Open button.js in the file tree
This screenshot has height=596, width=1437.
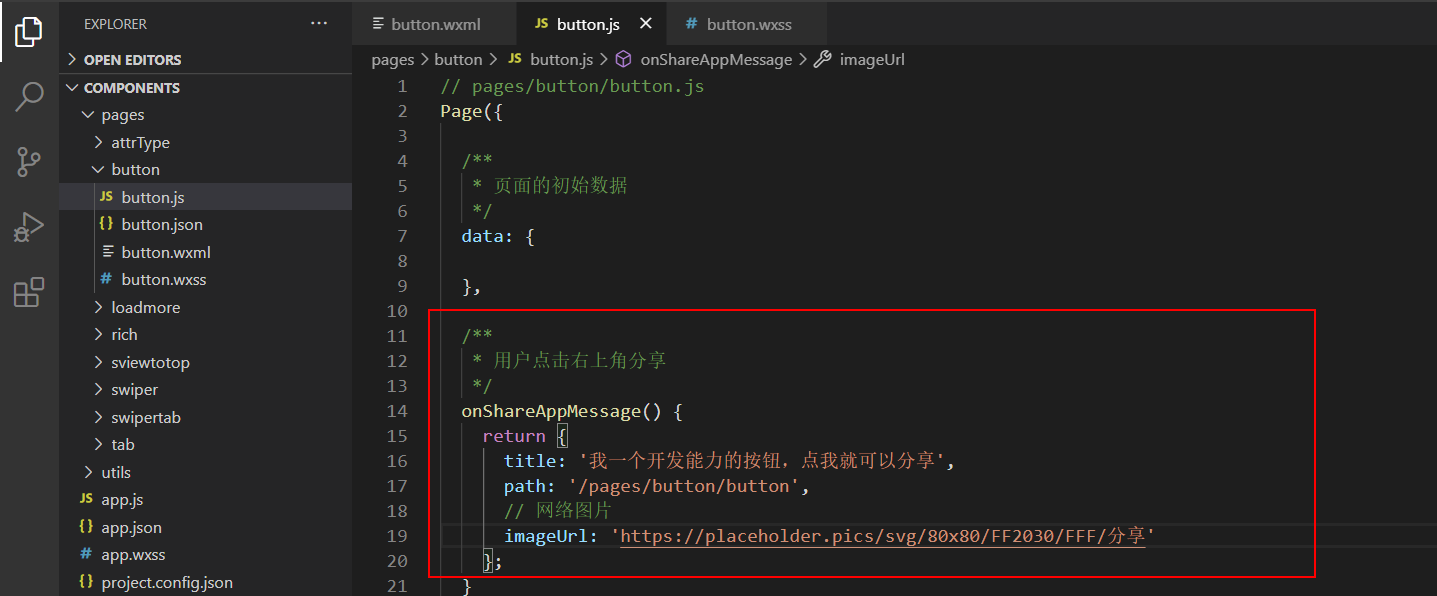pyautogui.click(x=206, y=197)
